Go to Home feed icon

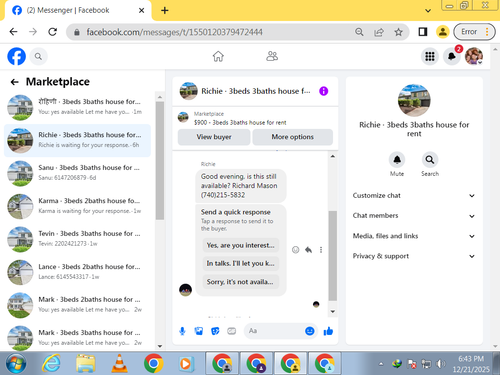pos(218,56)
